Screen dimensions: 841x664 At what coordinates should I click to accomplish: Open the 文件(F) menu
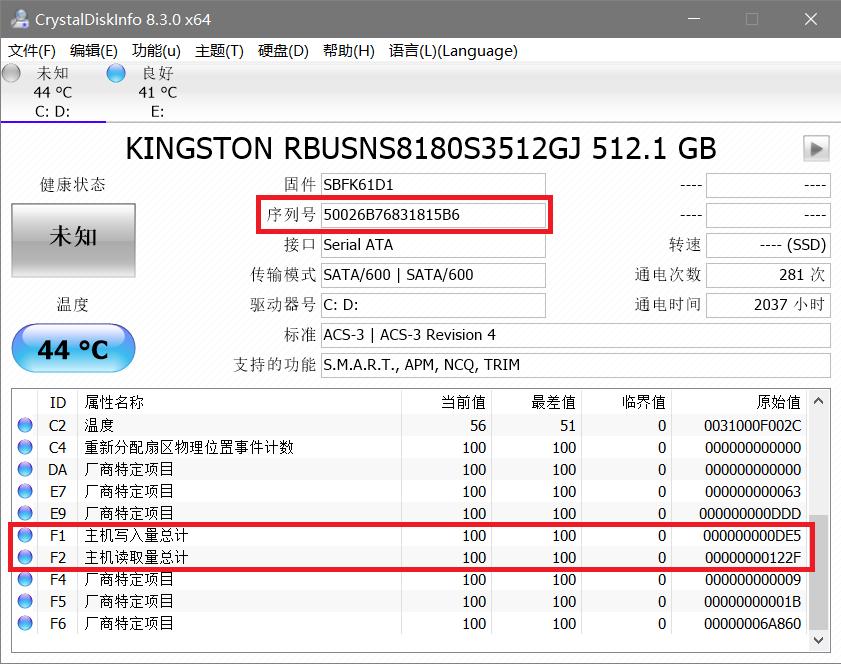(32, 51)
